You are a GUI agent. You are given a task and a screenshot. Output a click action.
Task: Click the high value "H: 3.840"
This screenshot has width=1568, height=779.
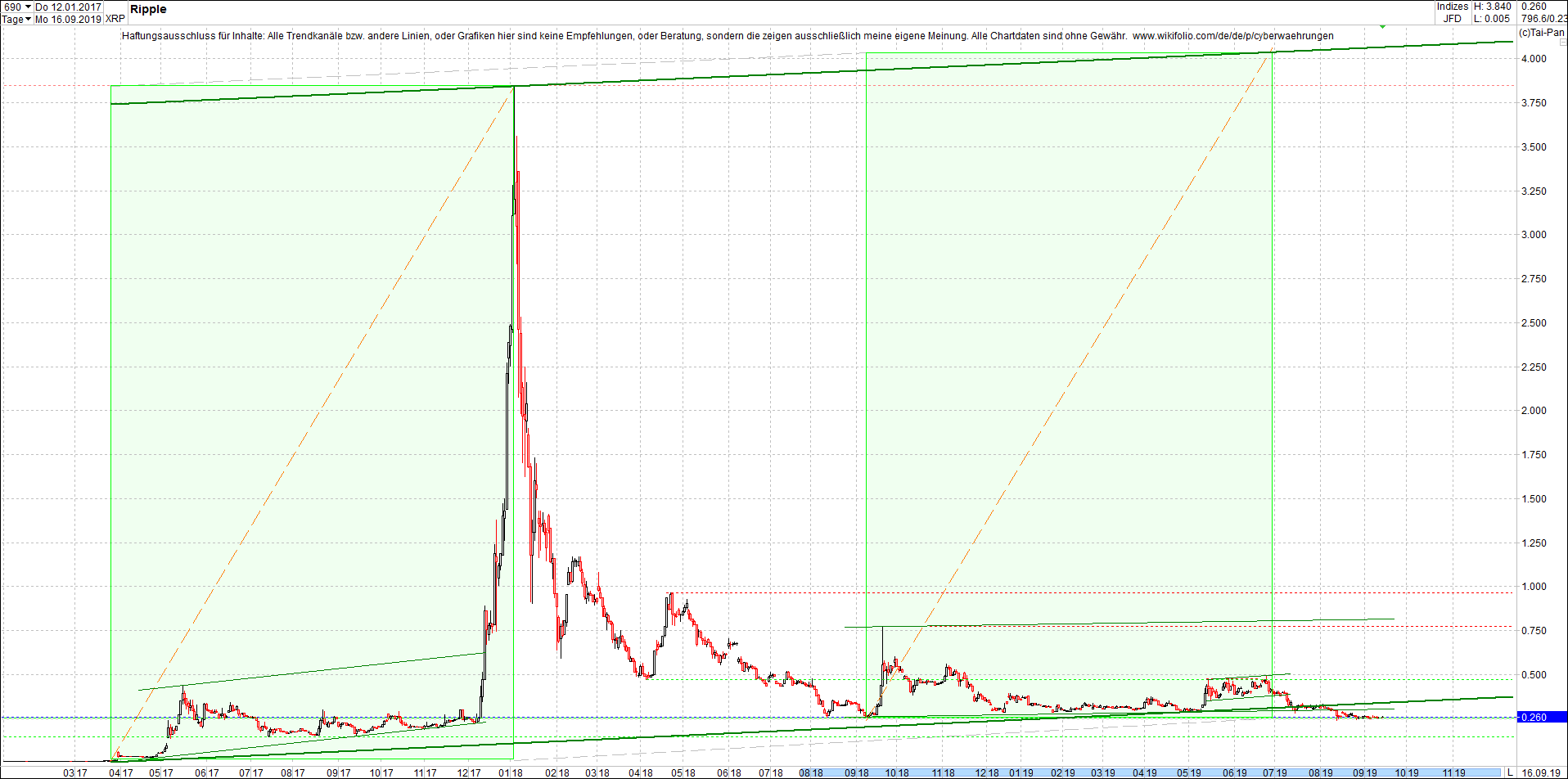click(x=1494, y=6)
